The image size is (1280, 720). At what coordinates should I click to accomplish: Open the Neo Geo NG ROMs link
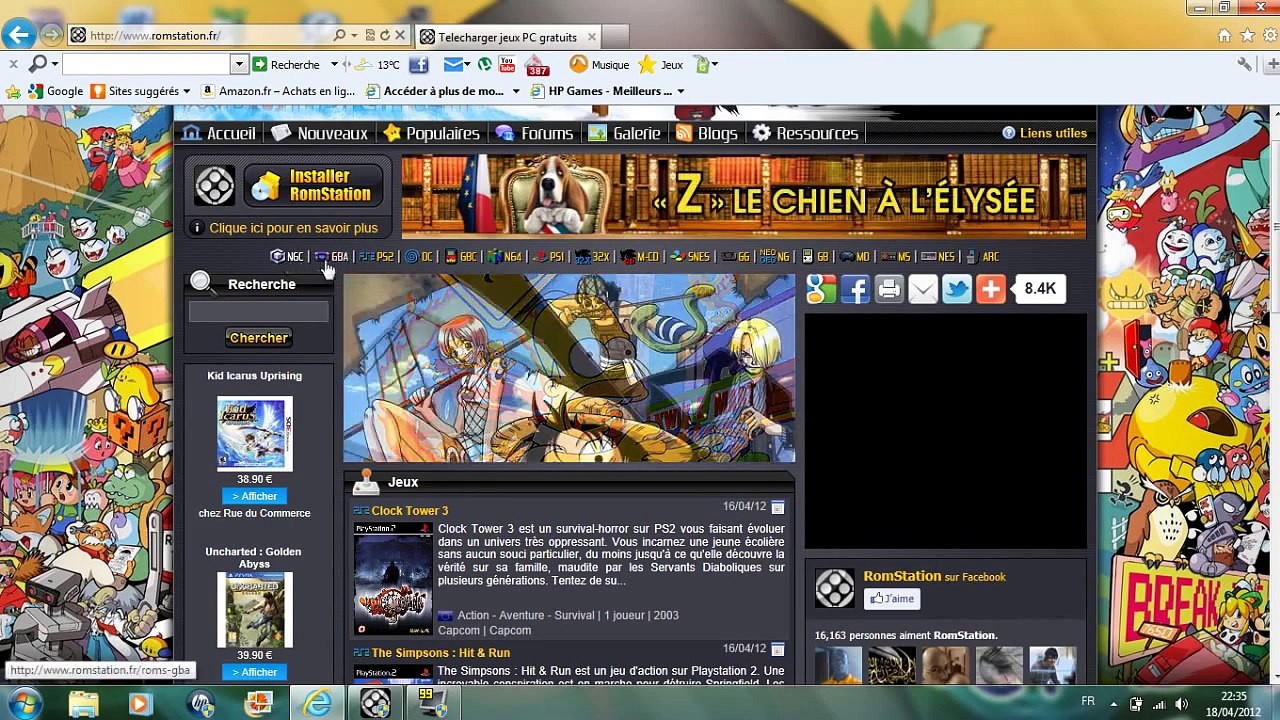click(x=775, y=257)
